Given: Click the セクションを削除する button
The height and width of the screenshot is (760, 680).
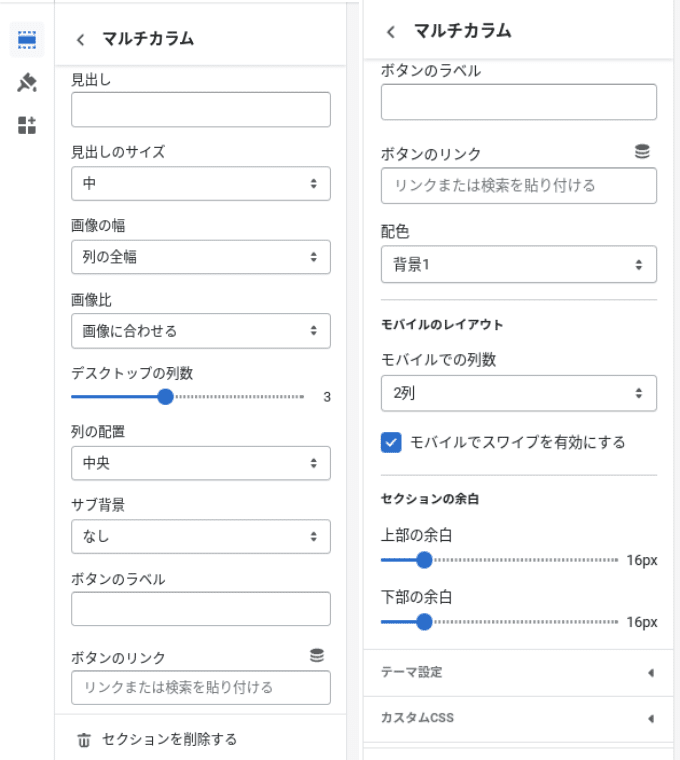Looking at the screenshot, I should click(157, 740).
